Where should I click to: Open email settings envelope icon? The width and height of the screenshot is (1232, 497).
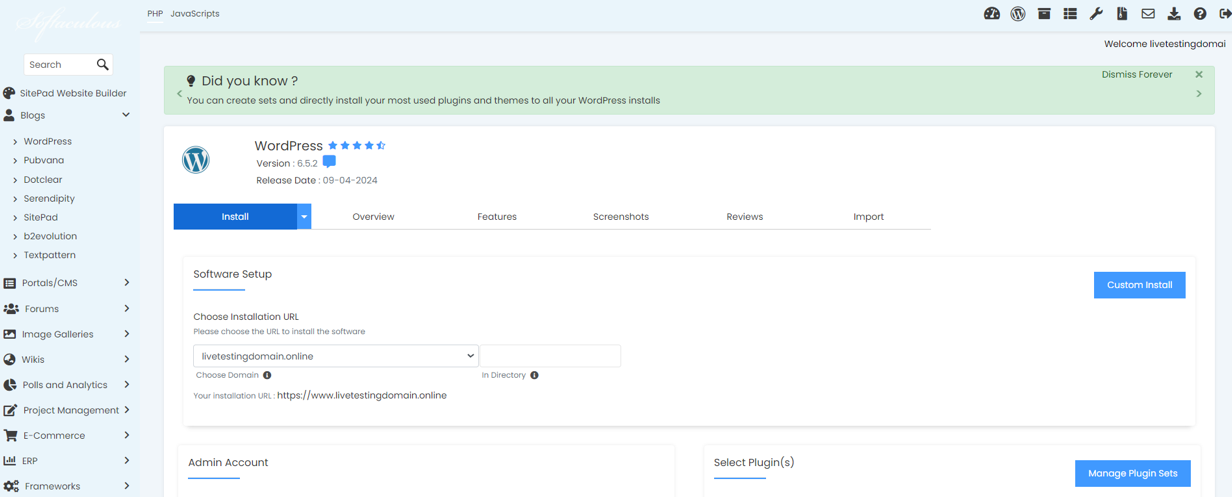[1148, 14]
